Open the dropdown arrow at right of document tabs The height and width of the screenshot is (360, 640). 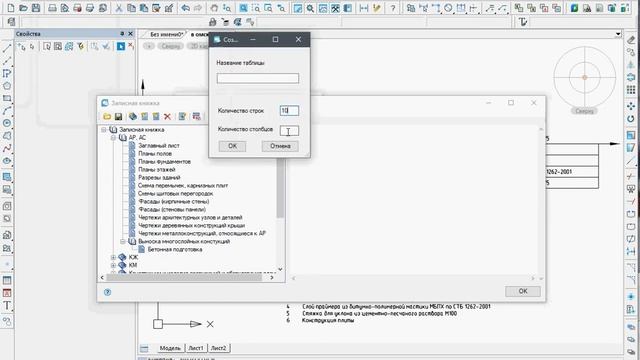click(x=618, y=34)
